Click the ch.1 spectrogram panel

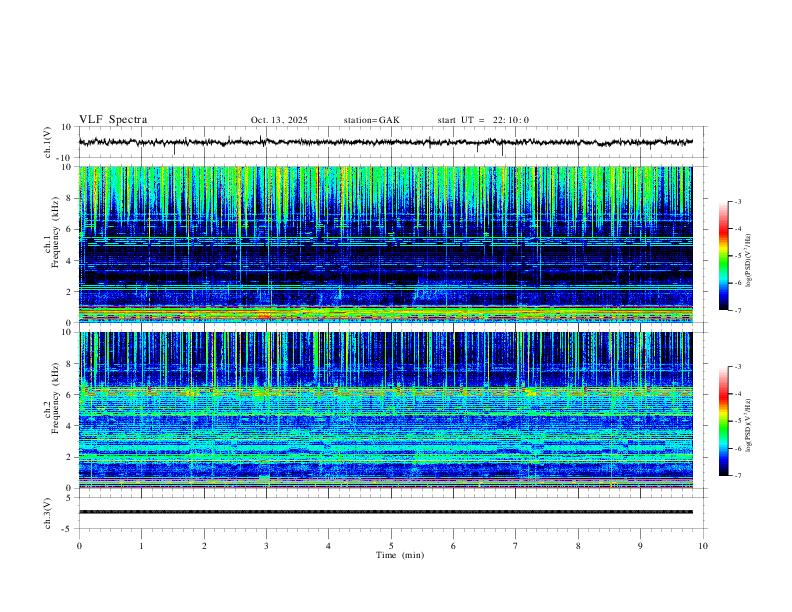[x=386, y=244]
